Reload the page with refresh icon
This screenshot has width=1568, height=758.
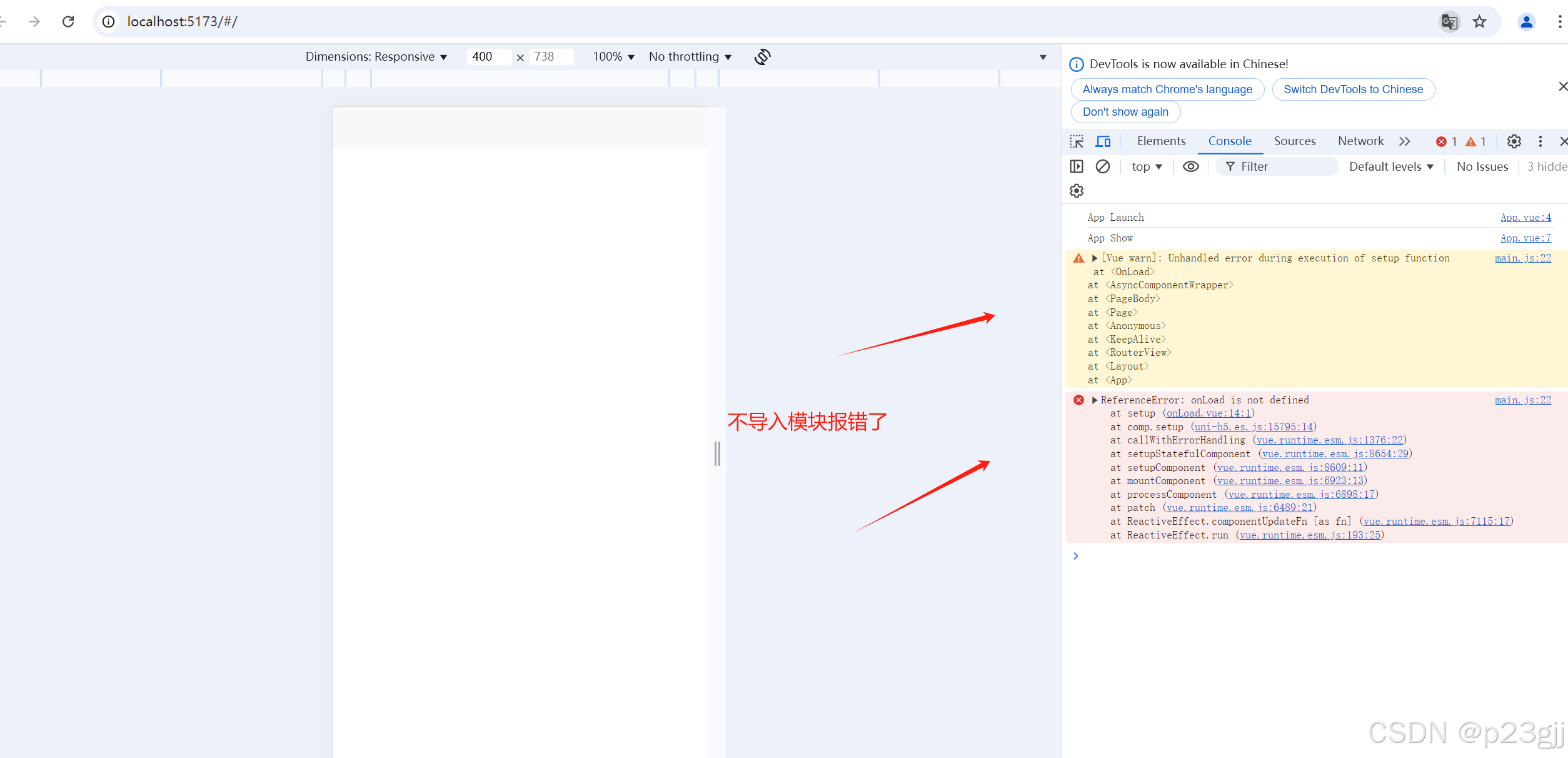[68, 22]
